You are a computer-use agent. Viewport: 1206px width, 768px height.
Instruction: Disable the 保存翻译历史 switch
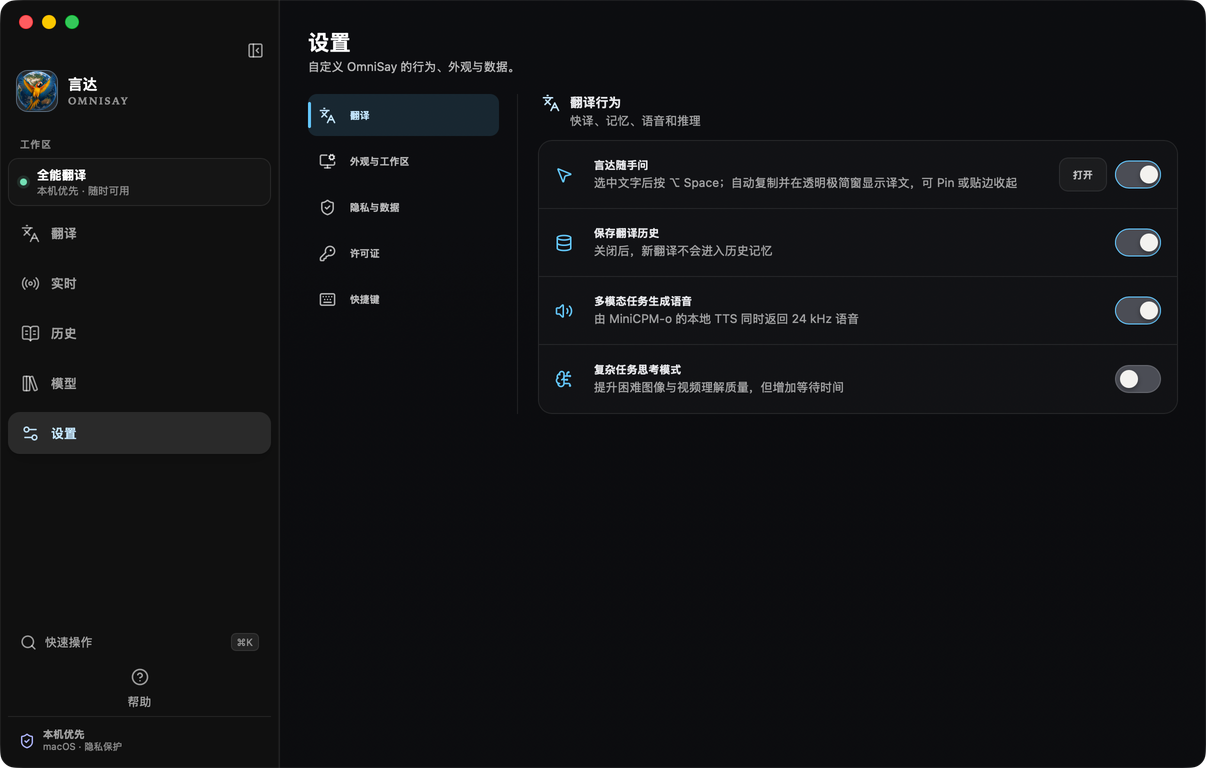tap(1138, 243)
